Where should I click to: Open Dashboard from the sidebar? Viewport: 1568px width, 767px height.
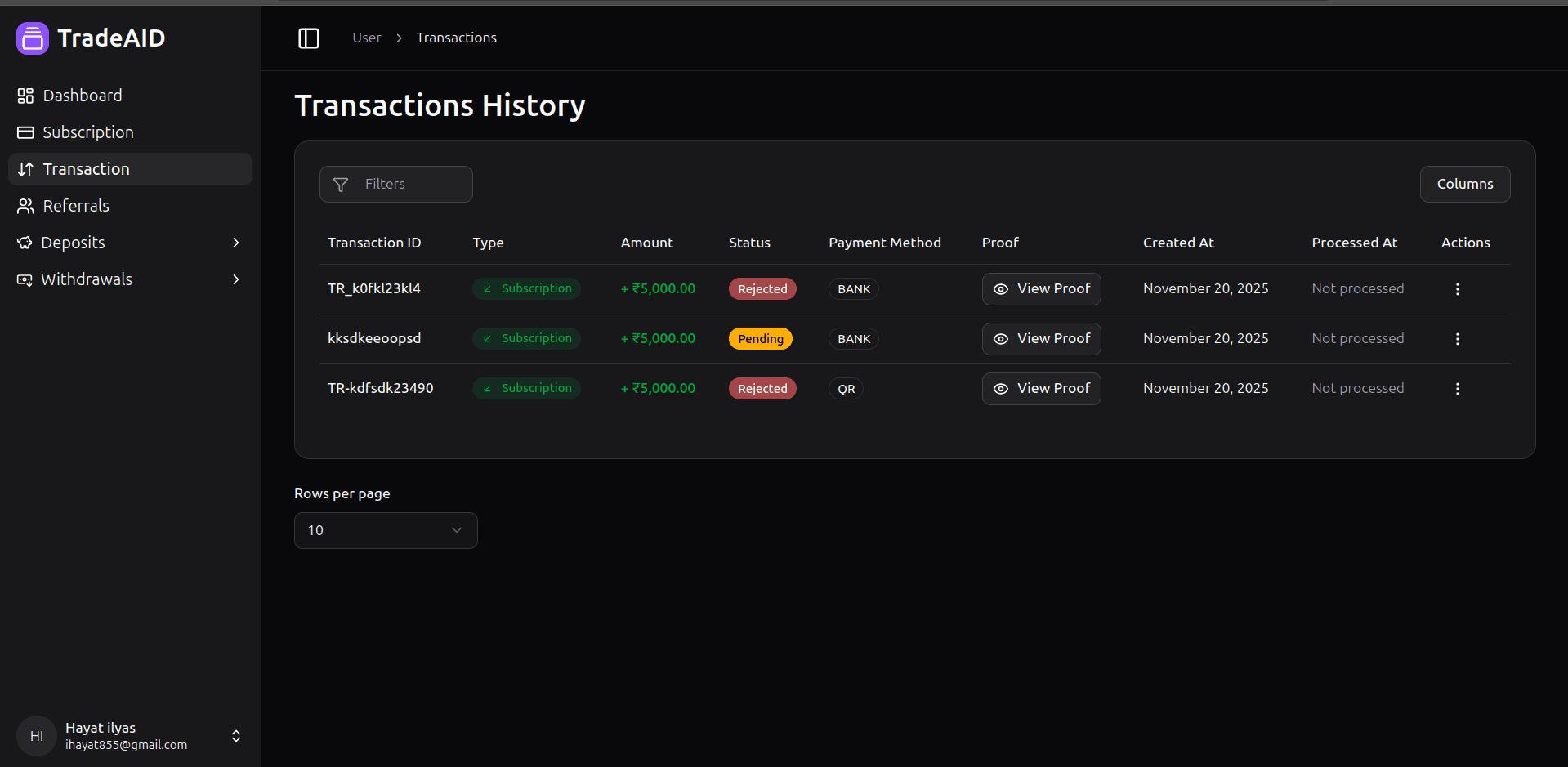tap(130, 96)
